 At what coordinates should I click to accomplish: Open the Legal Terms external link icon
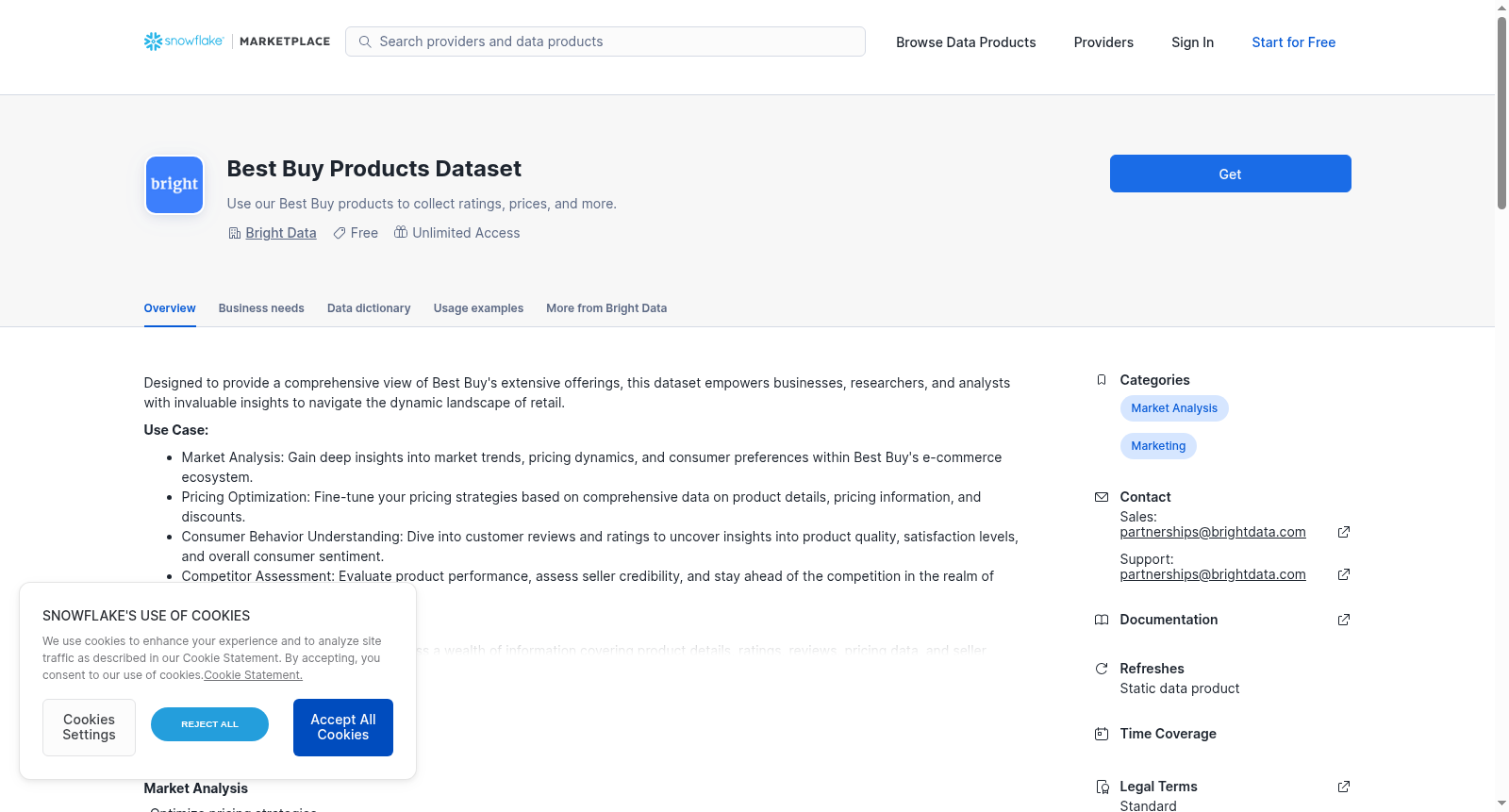[x=1344, y=787]
